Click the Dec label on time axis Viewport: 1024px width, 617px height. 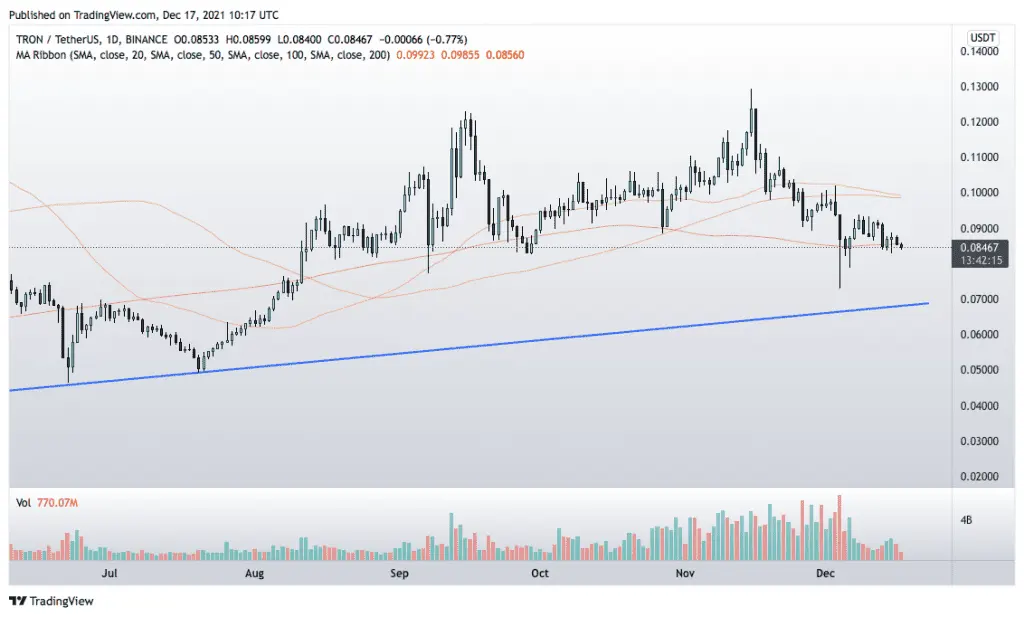(825, 573)
